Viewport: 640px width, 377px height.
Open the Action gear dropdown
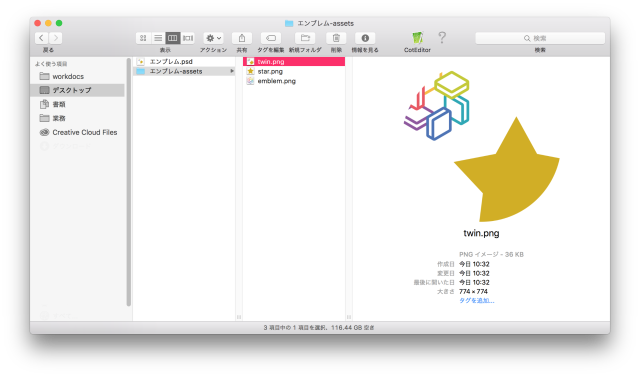click(x=213, y=38)
